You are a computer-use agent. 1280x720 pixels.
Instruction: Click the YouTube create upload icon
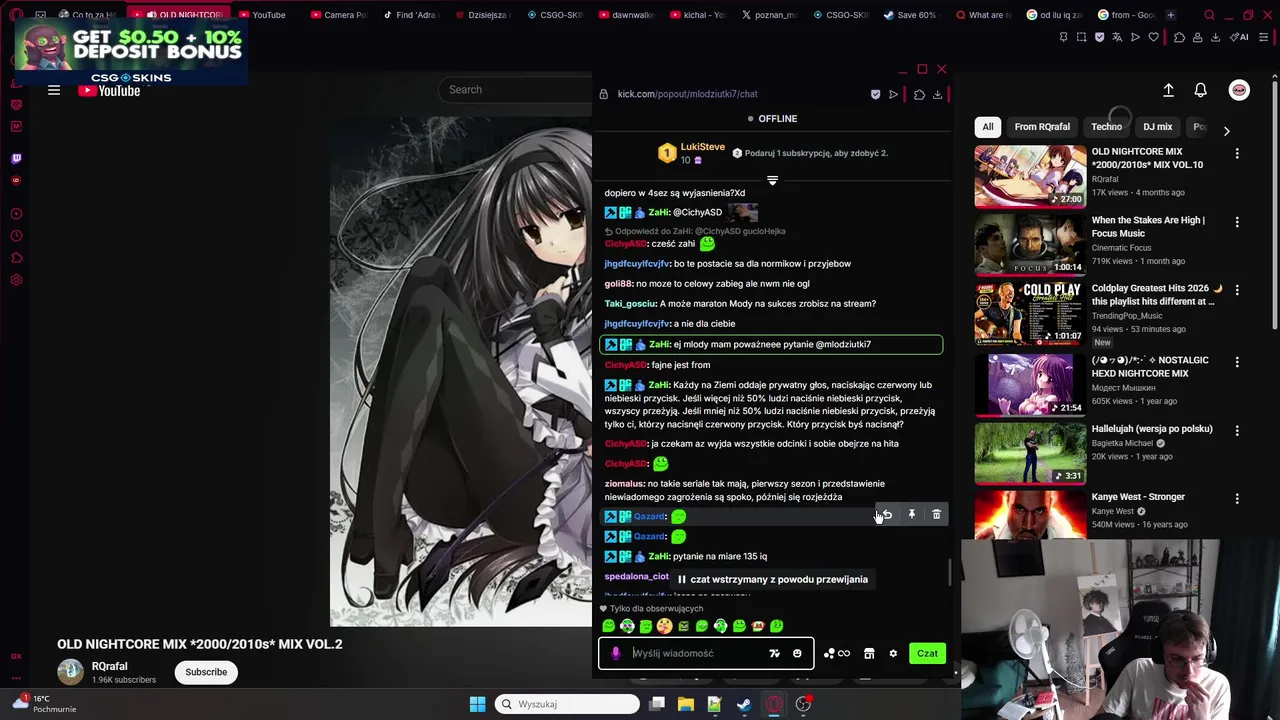(x=1168, y=90)
